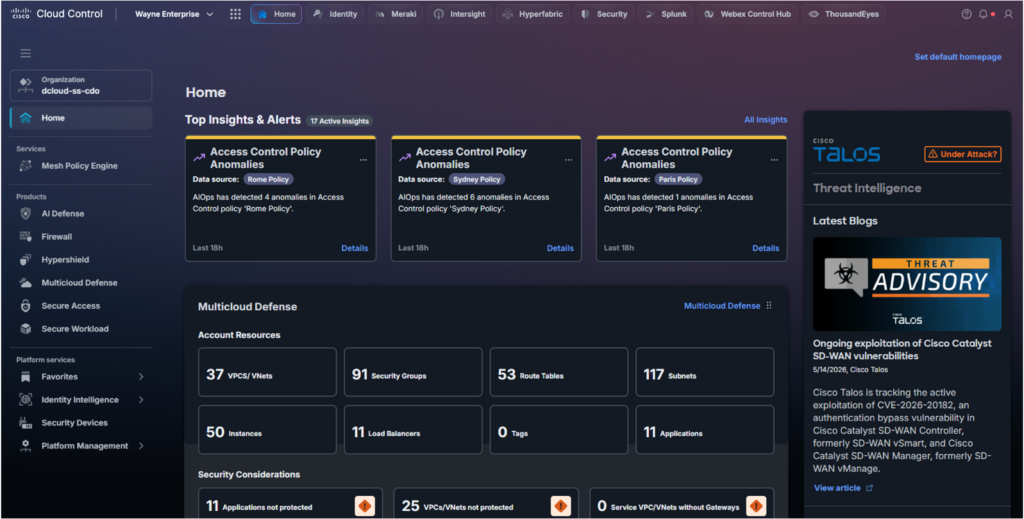Switch to the Identity tab
This screenshot has width=1024, height=519.
335,14
